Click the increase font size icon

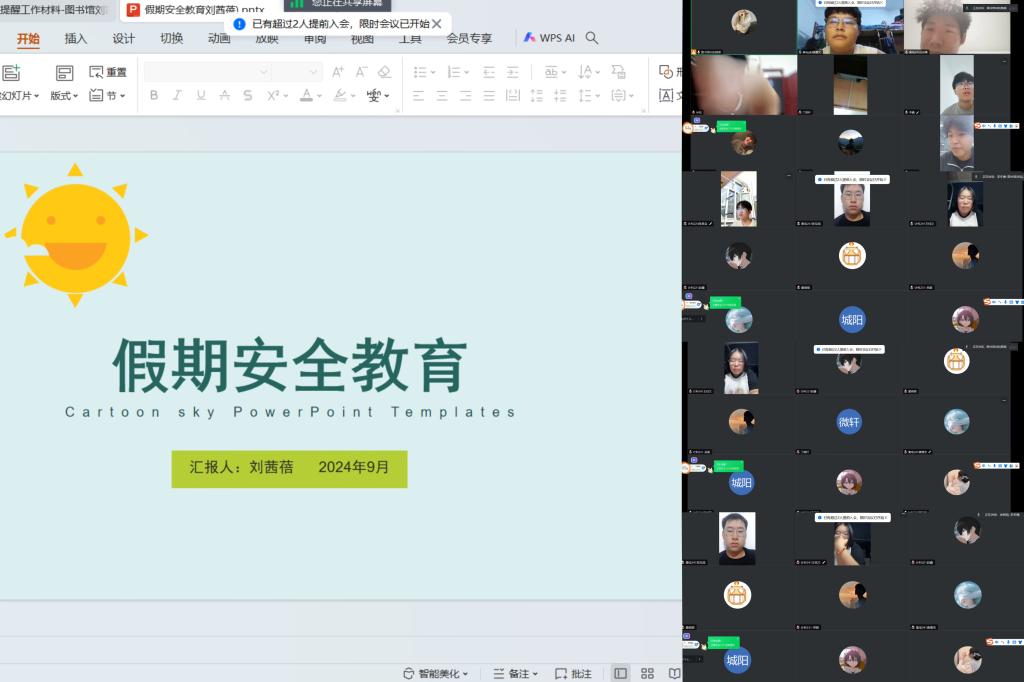pos(338,72)
